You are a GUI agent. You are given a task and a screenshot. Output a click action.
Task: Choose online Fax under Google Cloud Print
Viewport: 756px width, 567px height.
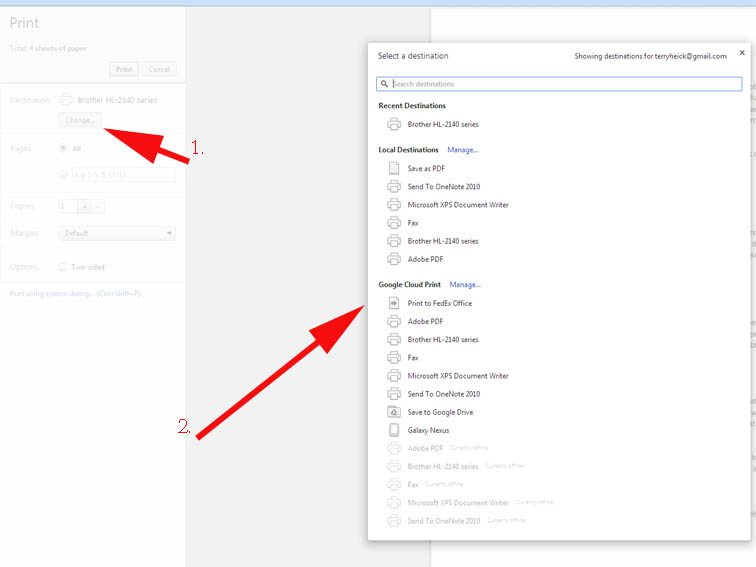click(x=413, y=357)
